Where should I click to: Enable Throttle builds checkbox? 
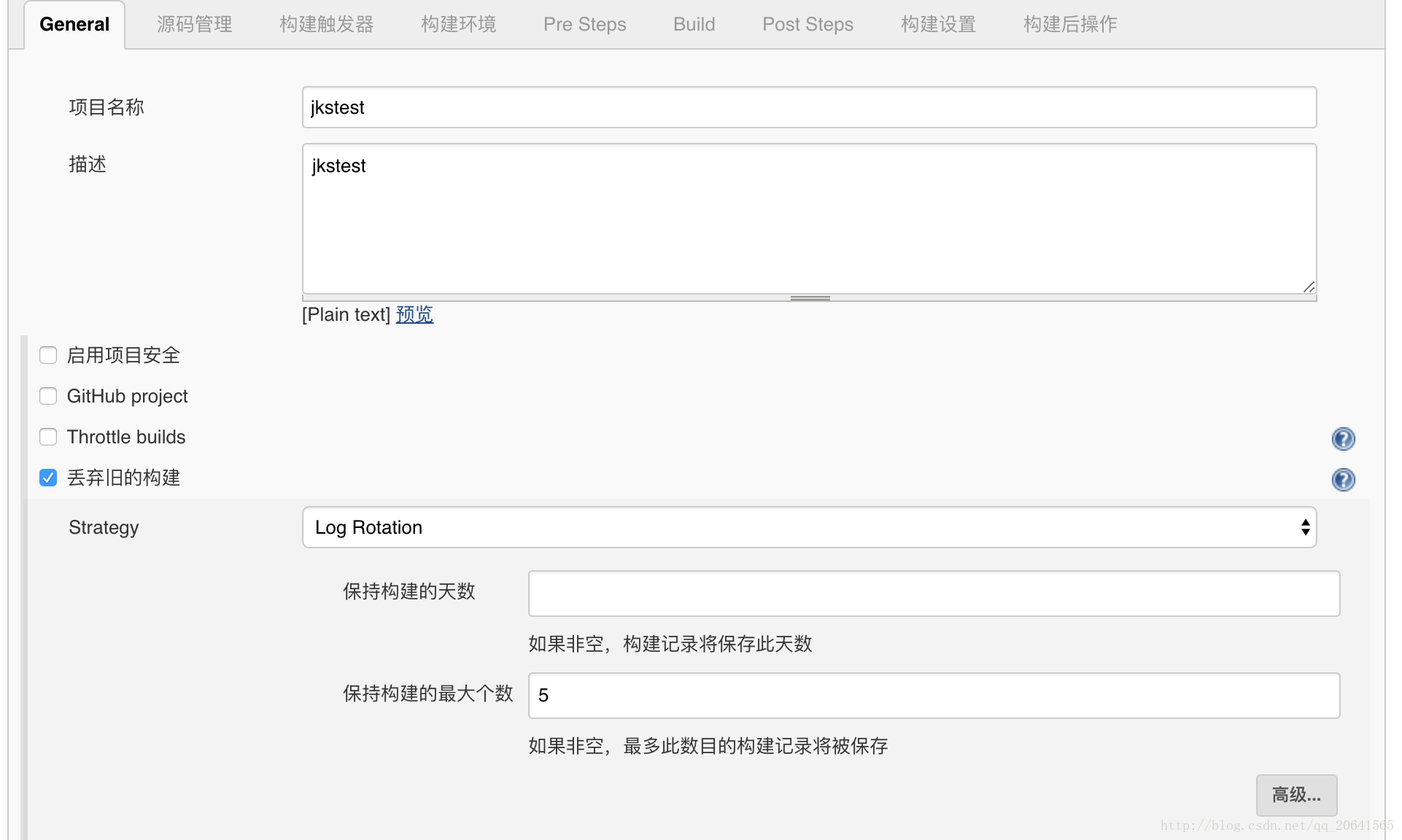[47, 436]
